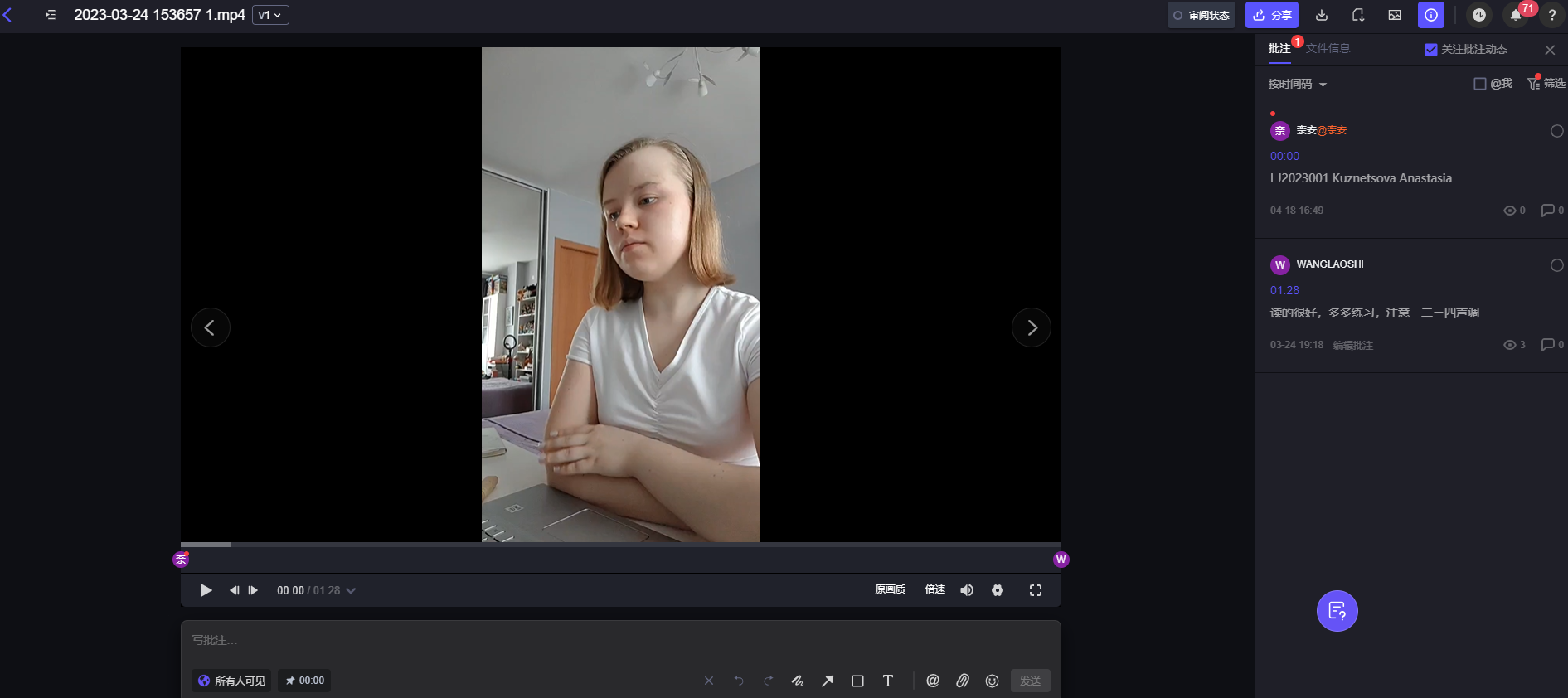Click the image icon in the top bar
This screenshot has height=698, width=1568.
tap(1395, 15)
